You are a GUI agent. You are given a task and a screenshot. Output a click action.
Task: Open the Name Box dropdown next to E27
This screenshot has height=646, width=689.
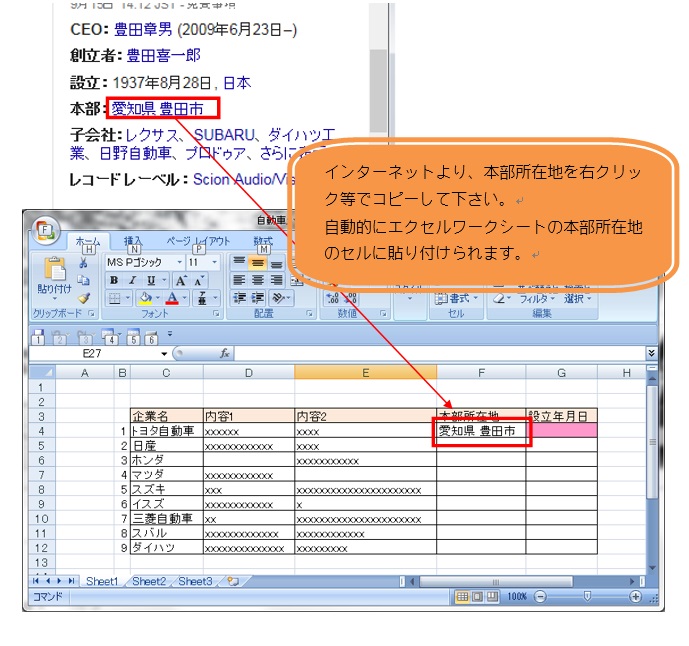(164, 354)
